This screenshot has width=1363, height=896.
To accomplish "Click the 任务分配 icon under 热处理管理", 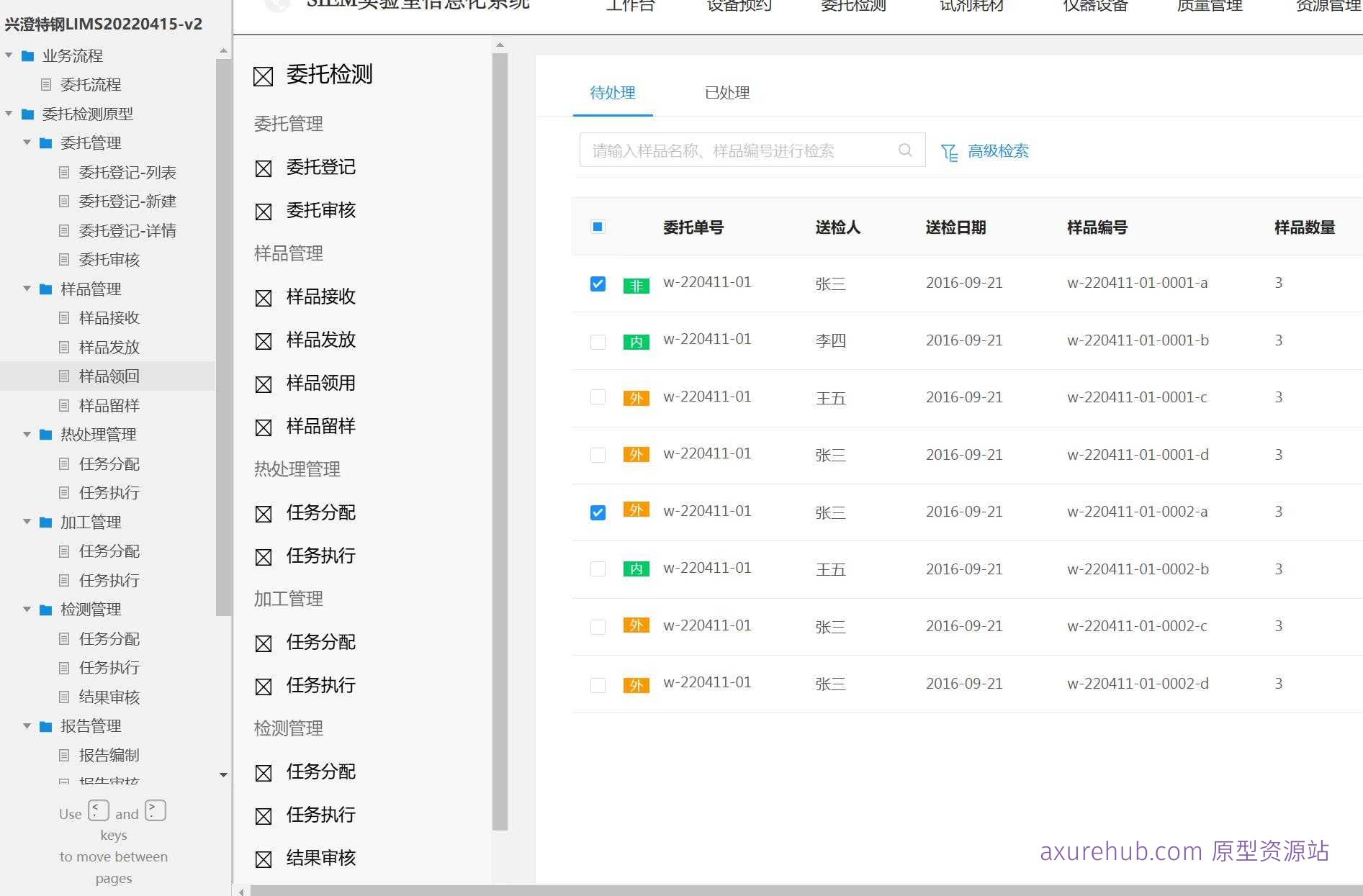I will click(x=264, y=513).
